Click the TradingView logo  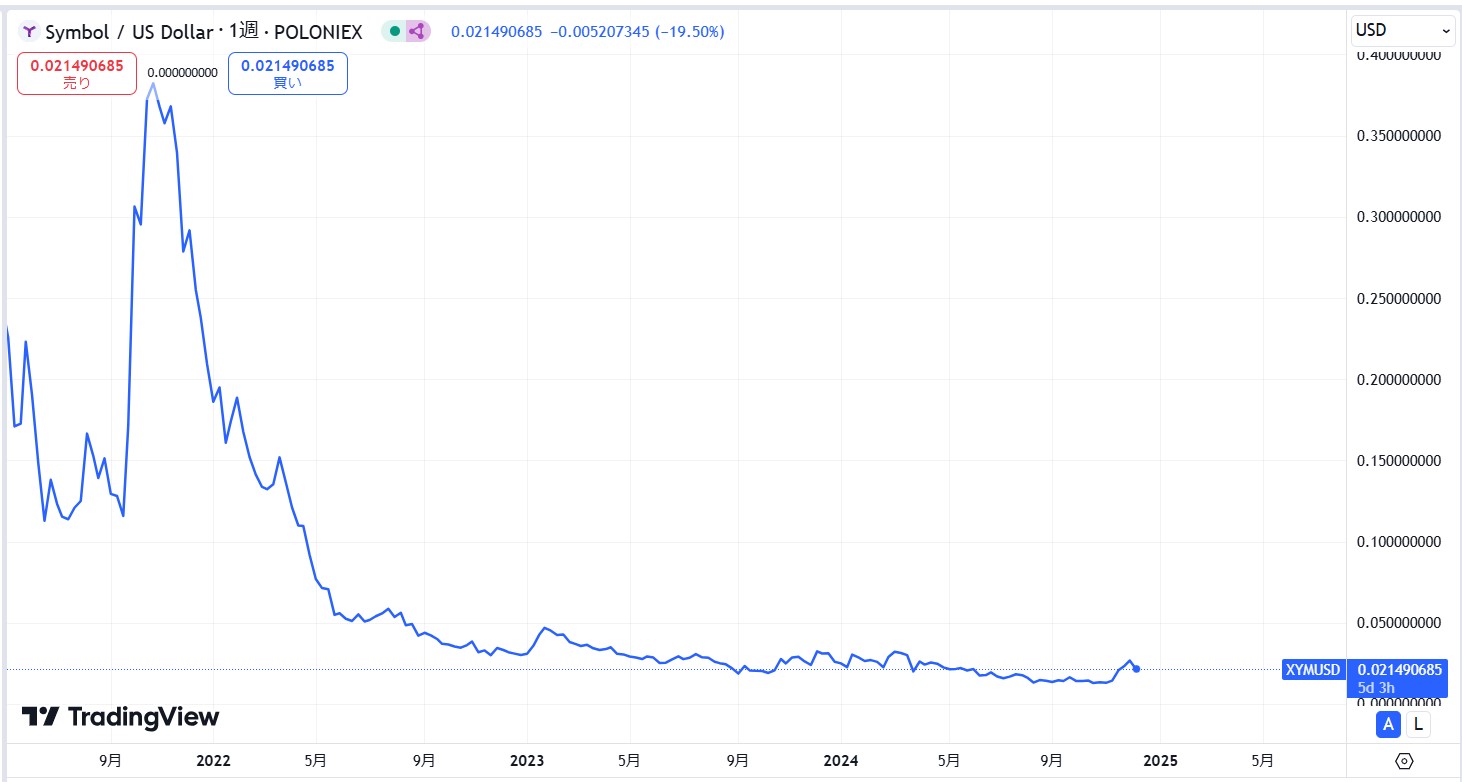tap(120, 717)
